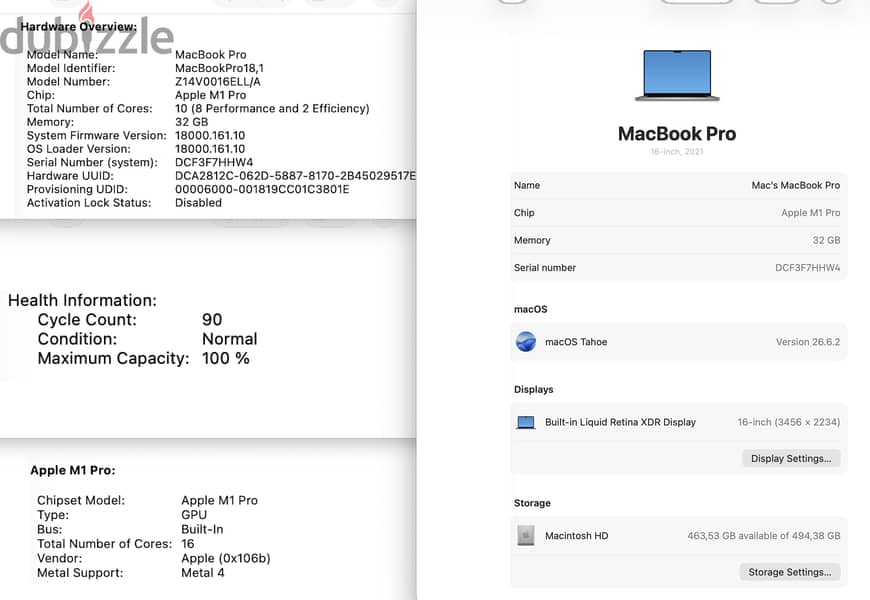This screenshot has height=600, width=870.
Task: Click Serial Number (system) value in Hardware Overview
Action: [214, 163]
